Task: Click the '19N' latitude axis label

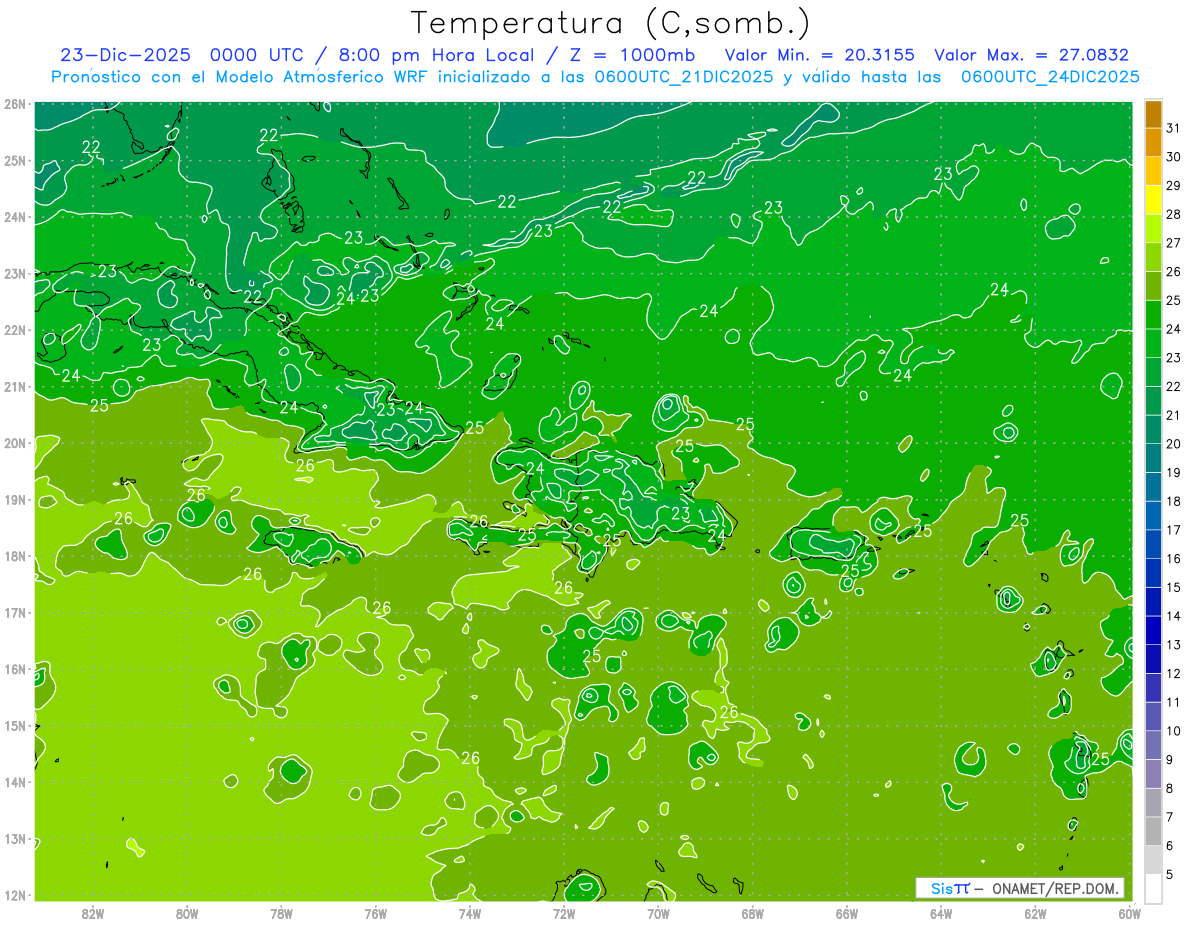Action: click(15, 499)
